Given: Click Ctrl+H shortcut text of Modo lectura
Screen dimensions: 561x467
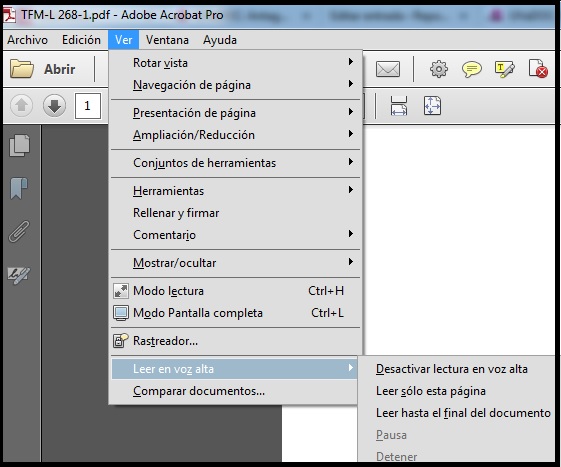Looking at the screenshot, I should click(x=326, y=291).
